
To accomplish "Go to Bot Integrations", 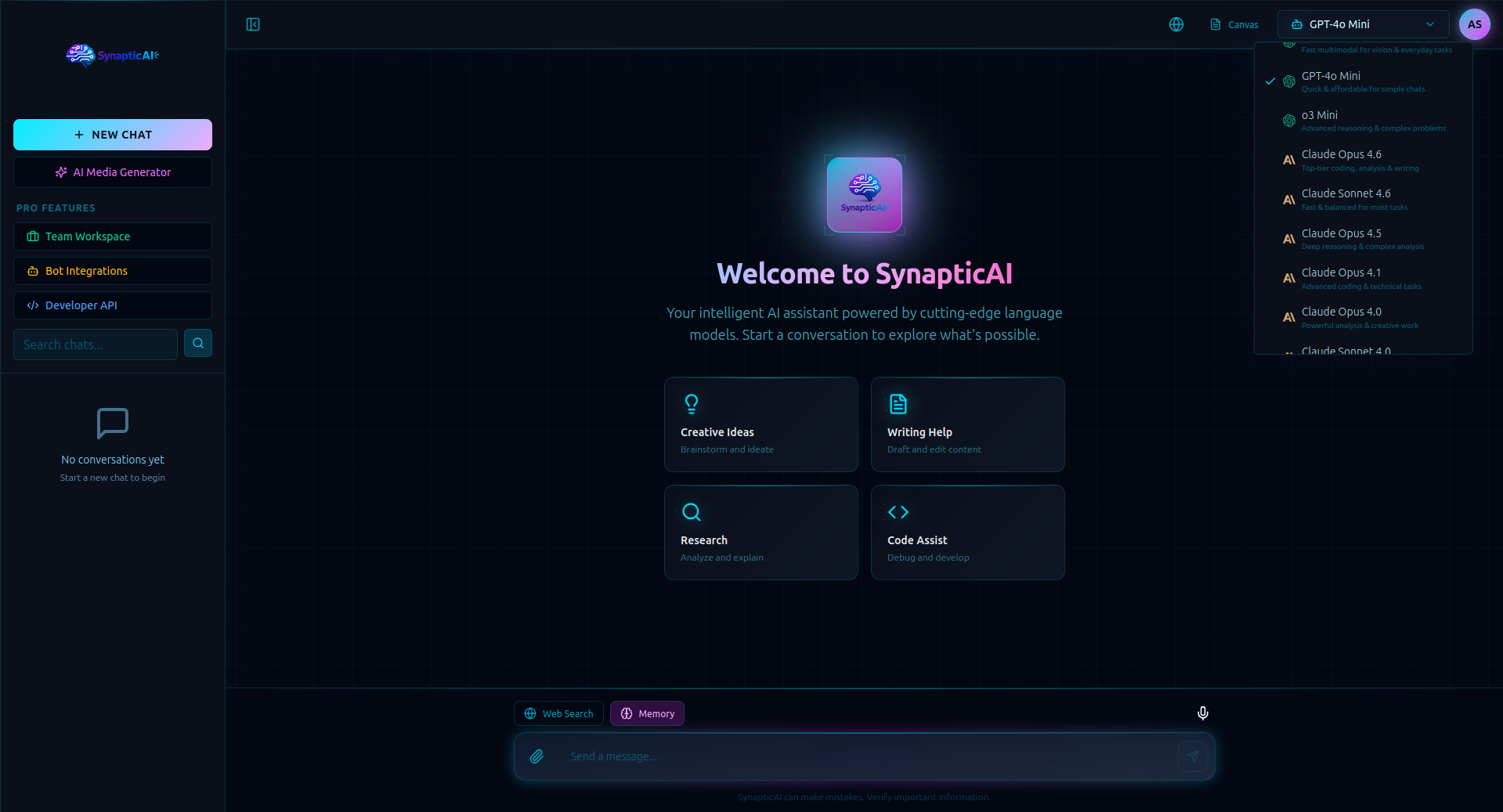I will [x=112, y=270].
